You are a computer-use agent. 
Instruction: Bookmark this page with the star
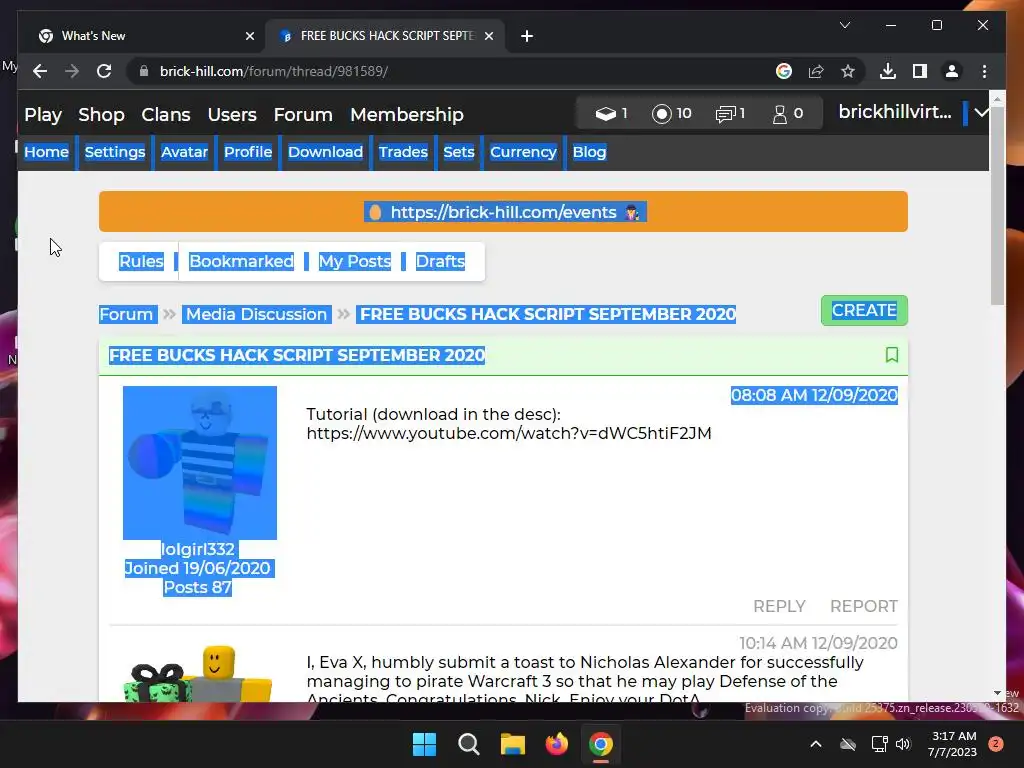[x=848, y=71]
